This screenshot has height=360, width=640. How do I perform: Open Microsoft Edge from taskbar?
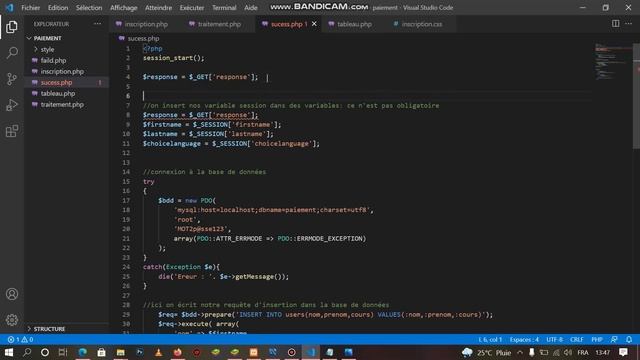(82, 352)
